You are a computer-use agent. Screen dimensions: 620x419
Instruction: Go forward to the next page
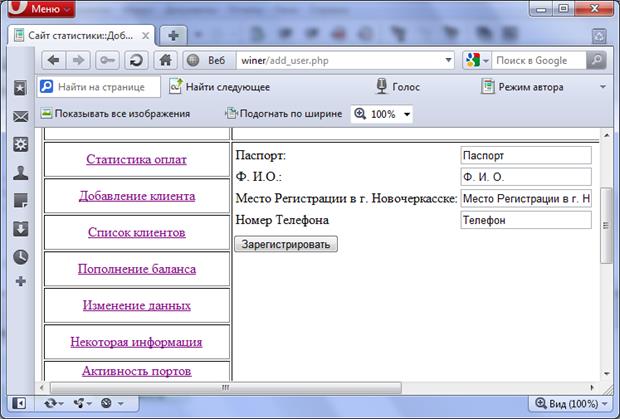(x=79, y=60)
